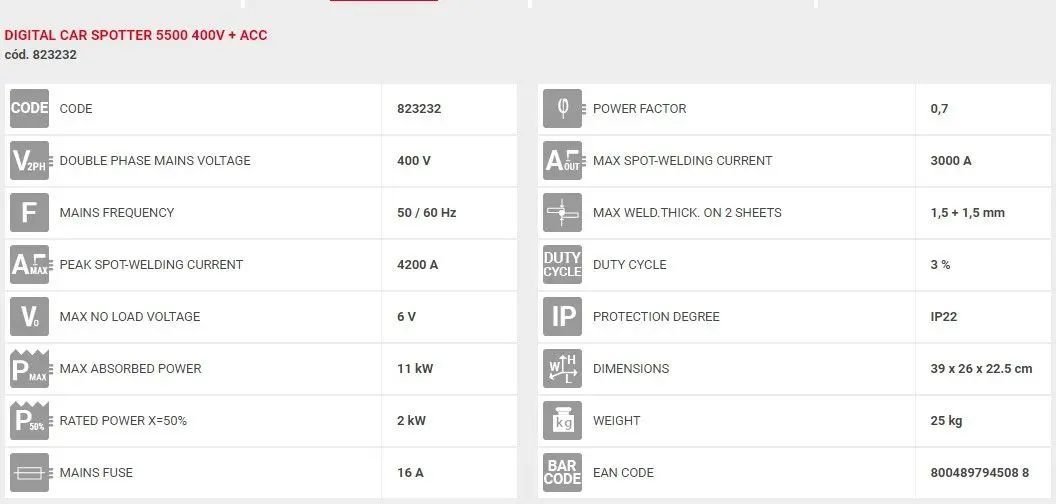
Task: Click the rated power 50% icon
Action: click(30, 420)
